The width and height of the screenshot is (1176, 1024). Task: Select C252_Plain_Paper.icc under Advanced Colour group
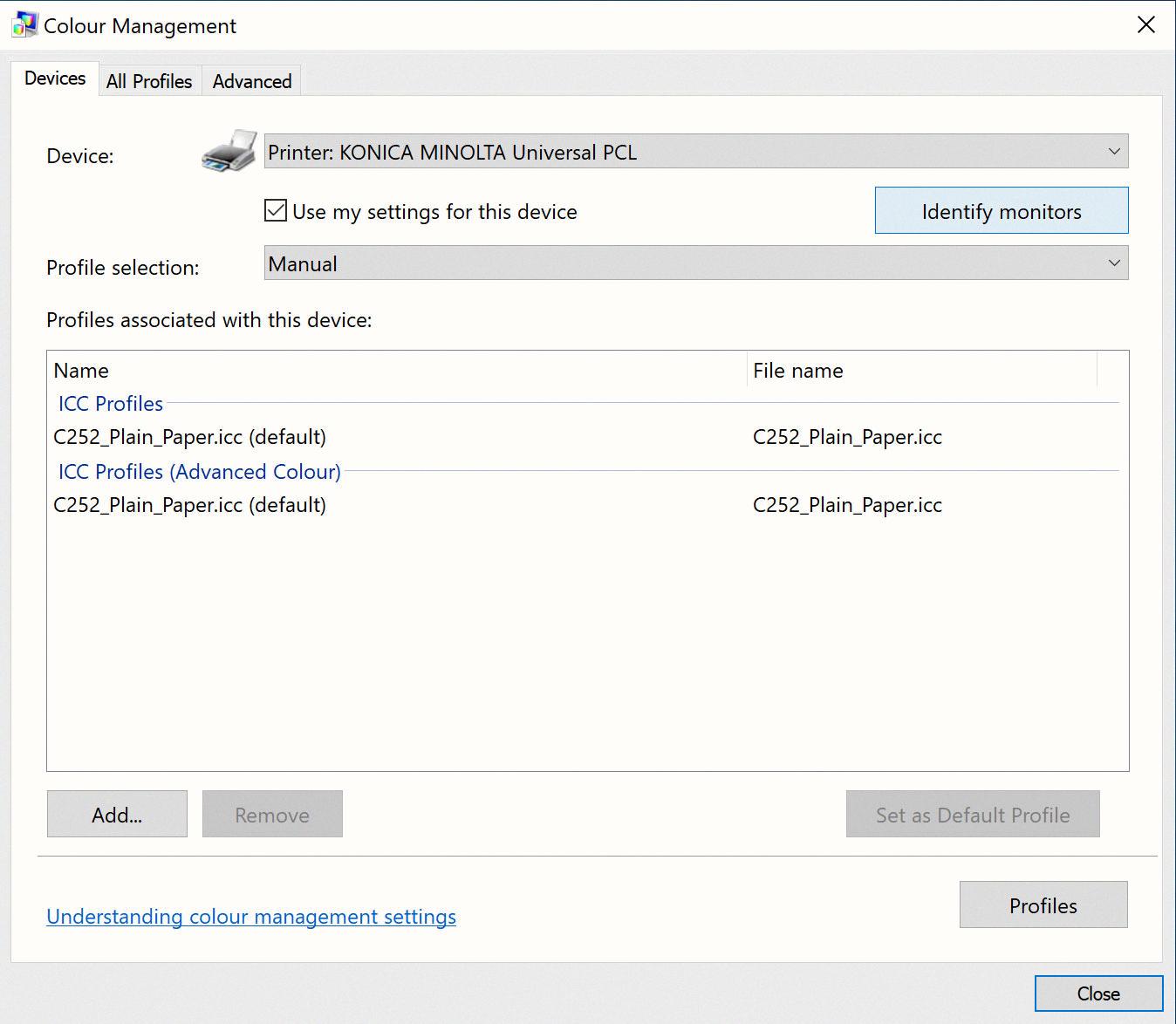189,505
